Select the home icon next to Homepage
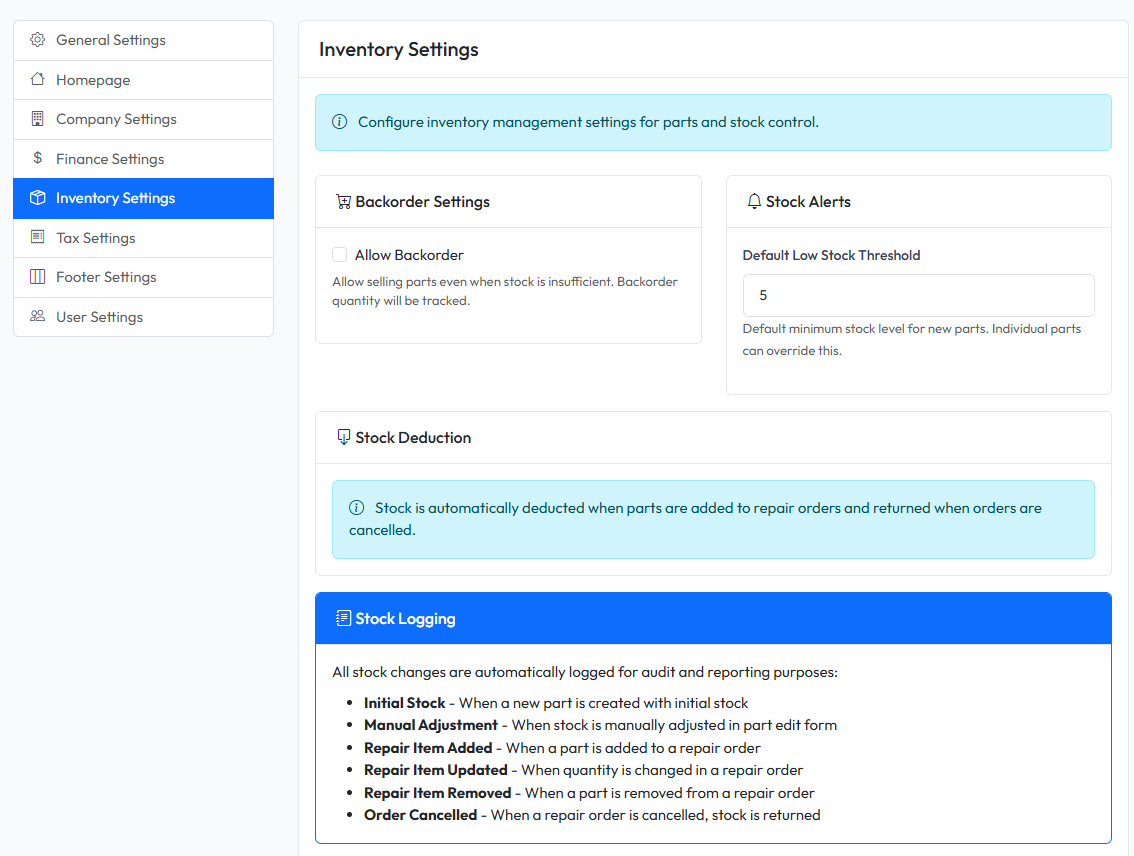Image resolution: width=1134 pixels, height=856 pixels. pyautogui.click(x=37, y=79)
